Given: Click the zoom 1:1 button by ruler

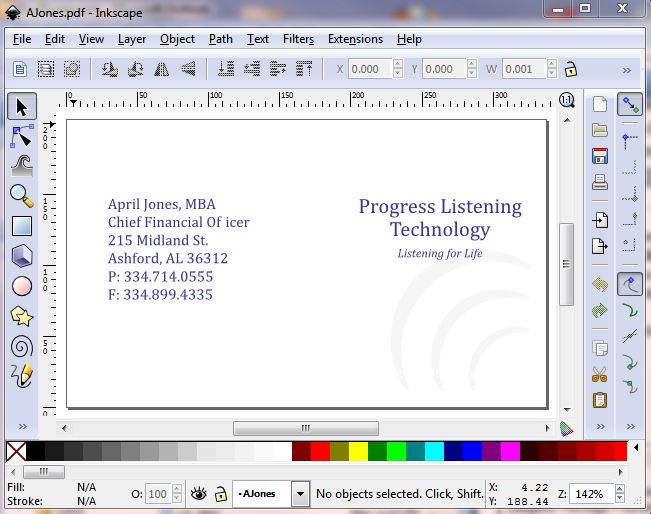Looking at the screenshot, I should point(567,100).
